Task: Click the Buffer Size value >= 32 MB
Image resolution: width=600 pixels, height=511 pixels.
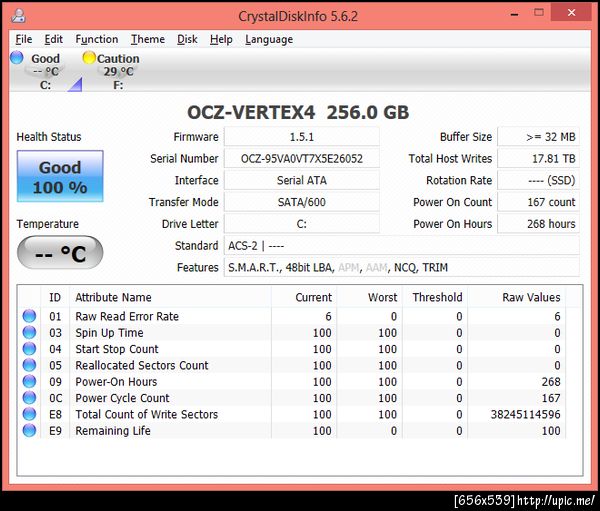Action: tap(538, 137)
